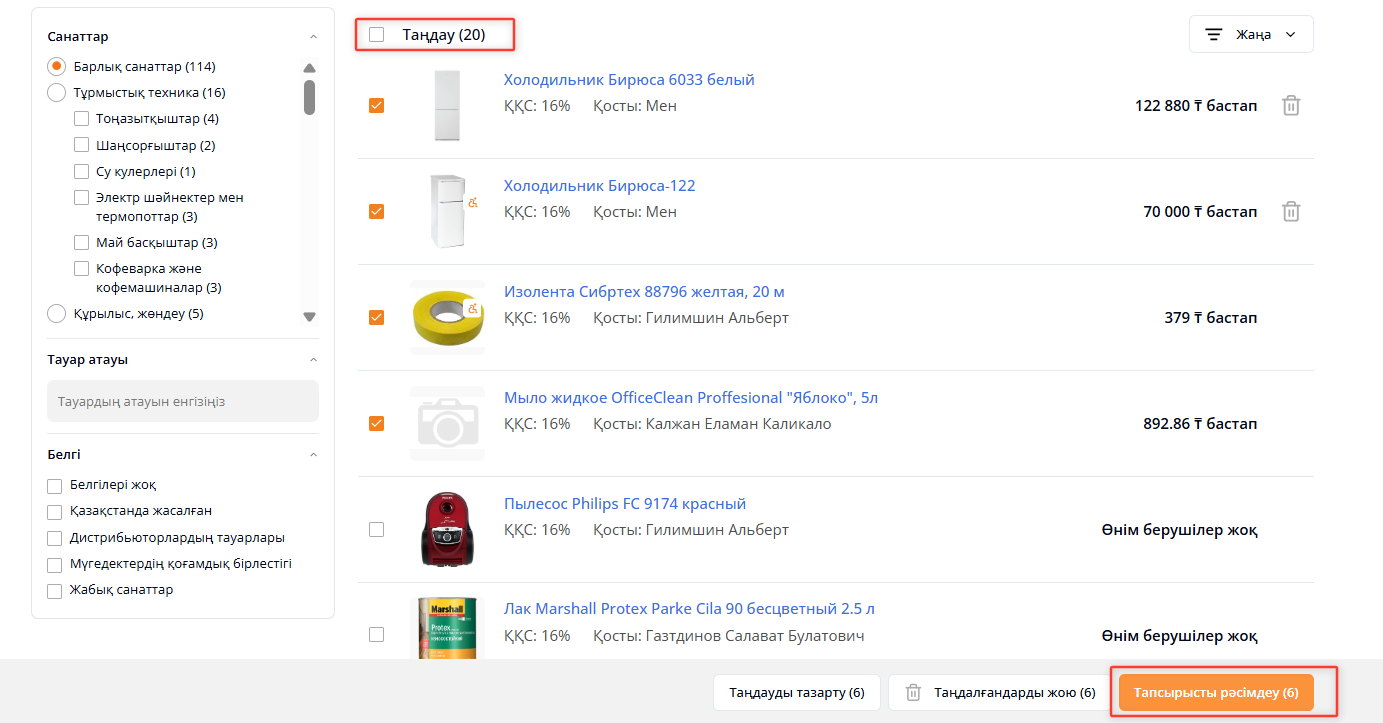
Task: Collapse the Санаттар filter section
Action: tap(313, 37)
